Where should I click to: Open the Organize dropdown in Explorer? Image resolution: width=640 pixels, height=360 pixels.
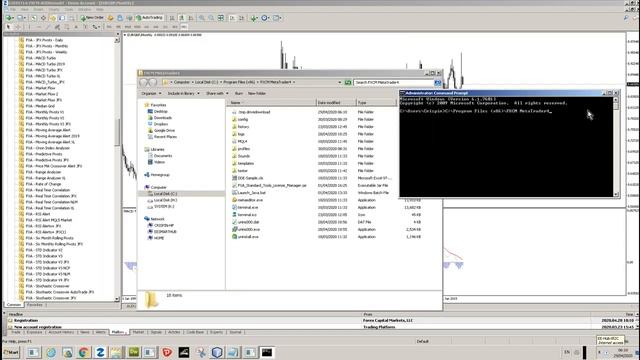151,93
